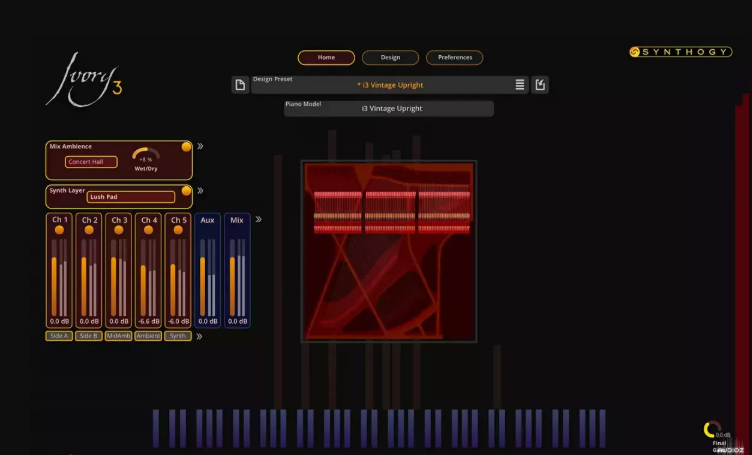Click a key on the piano keyboard
Viewport: 752px width, 455px height.
(379, 428)
